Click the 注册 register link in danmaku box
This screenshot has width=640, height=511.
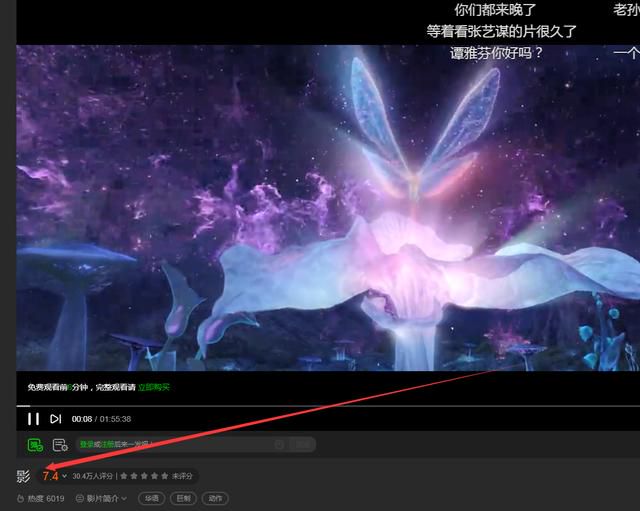coord(107,444)
